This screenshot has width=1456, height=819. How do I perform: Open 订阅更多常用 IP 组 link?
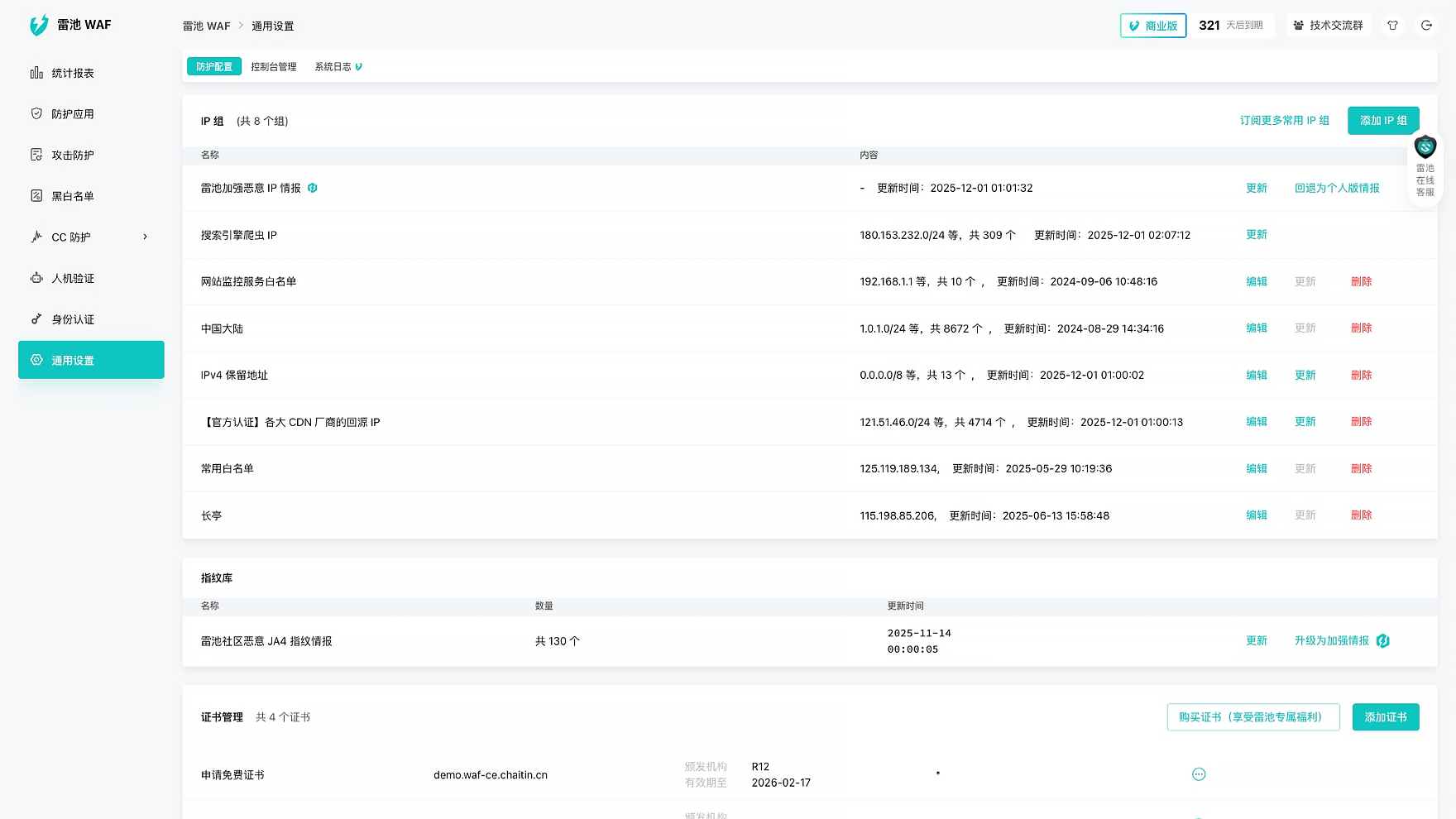(1284, 121)
